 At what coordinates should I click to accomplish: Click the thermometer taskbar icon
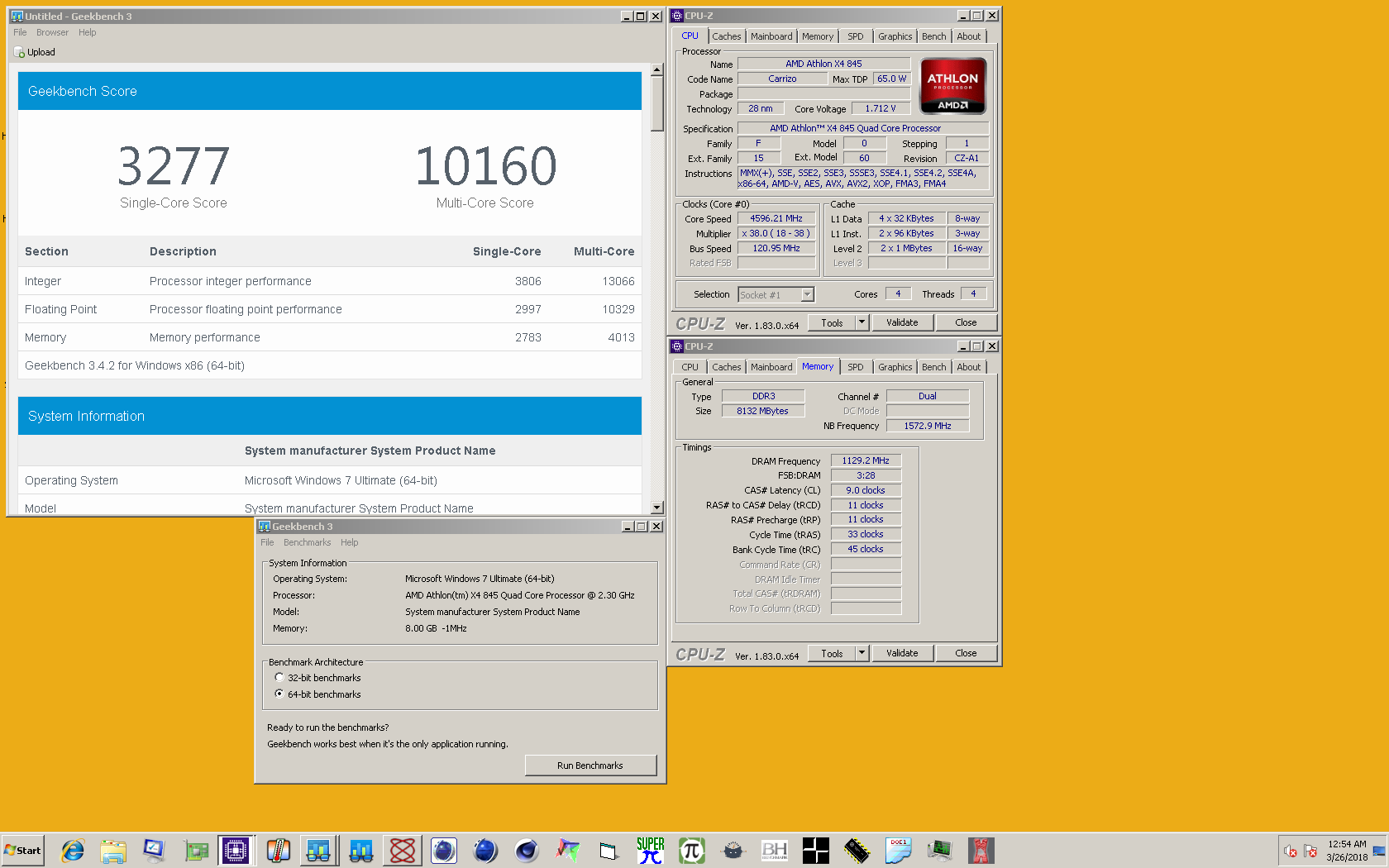pyautogui.click(x=279, y=850)
